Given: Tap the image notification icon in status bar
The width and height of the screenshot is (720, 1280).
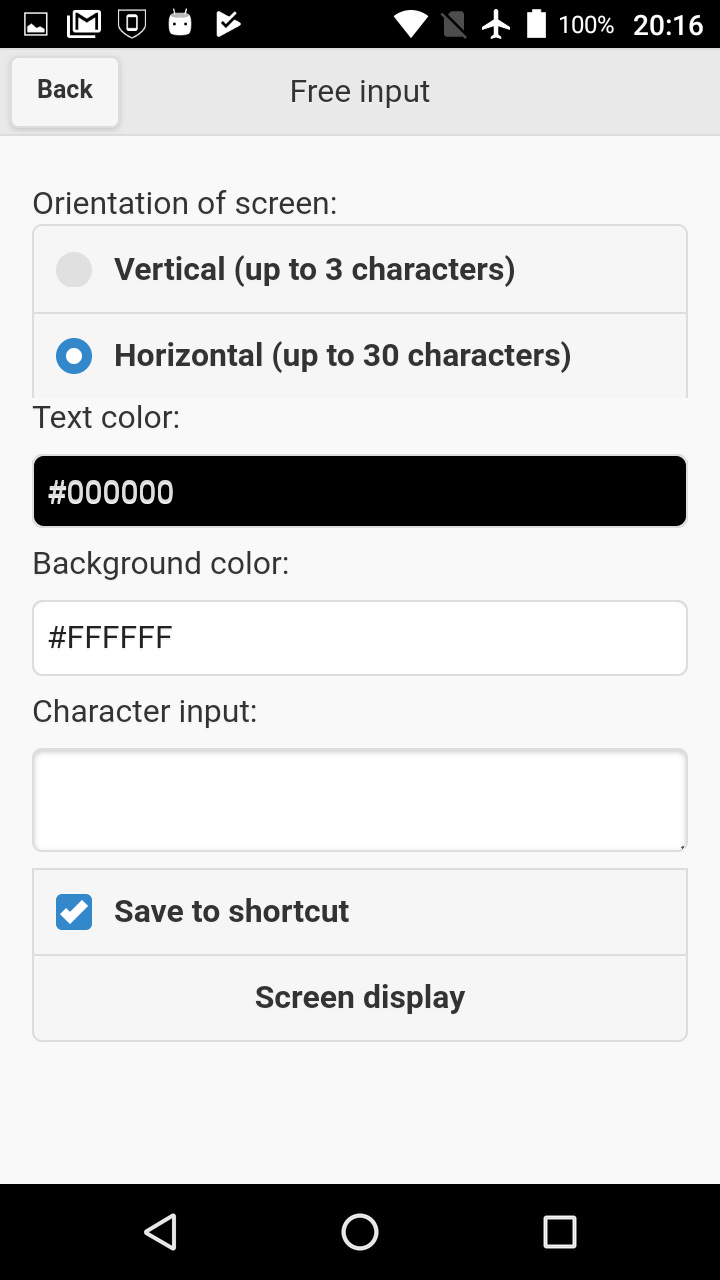Looking at the screenshot, I should click(x=36, y=24).
